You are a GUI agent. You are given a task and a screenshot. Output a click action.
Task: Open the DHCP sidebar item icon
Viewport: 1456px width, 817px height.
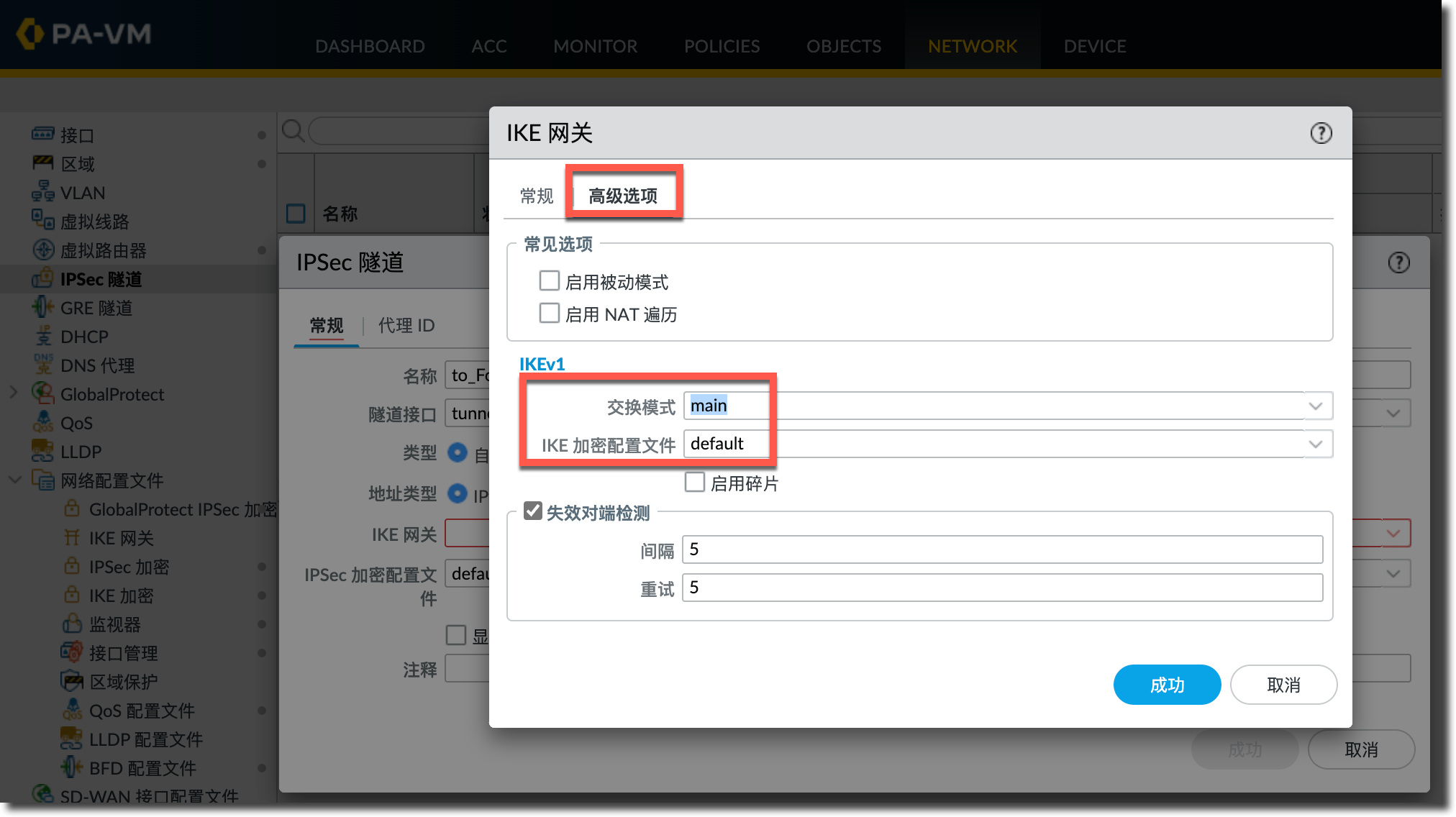[43, 336]
